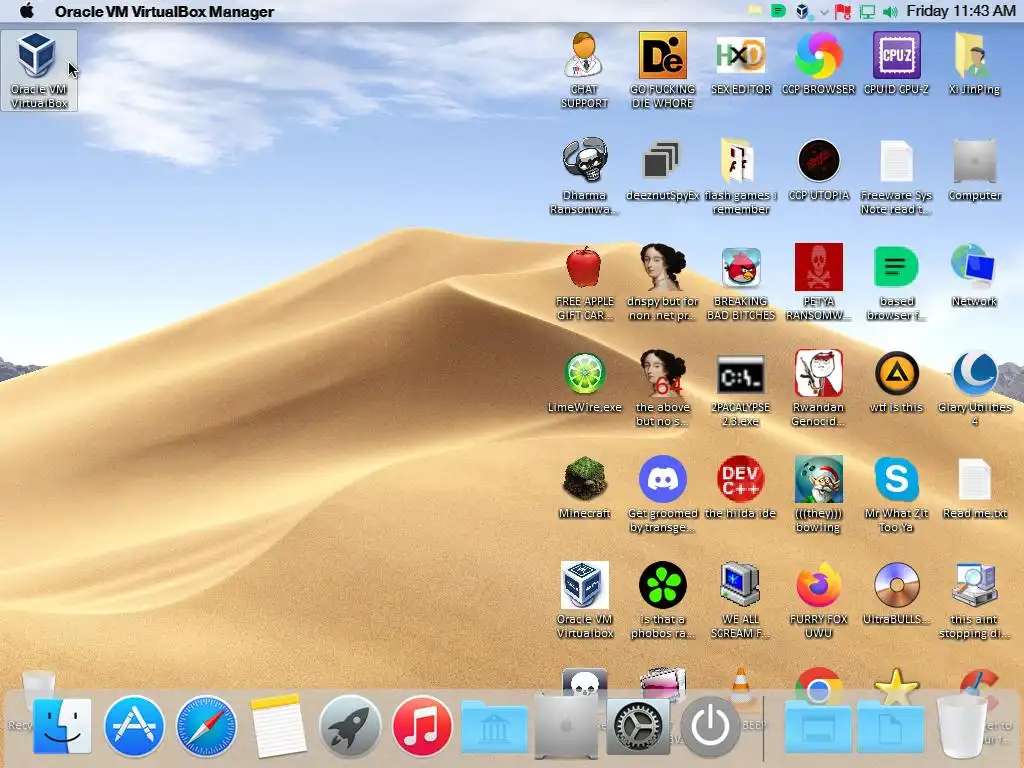Click the power button dock icon

click(711, 726)
